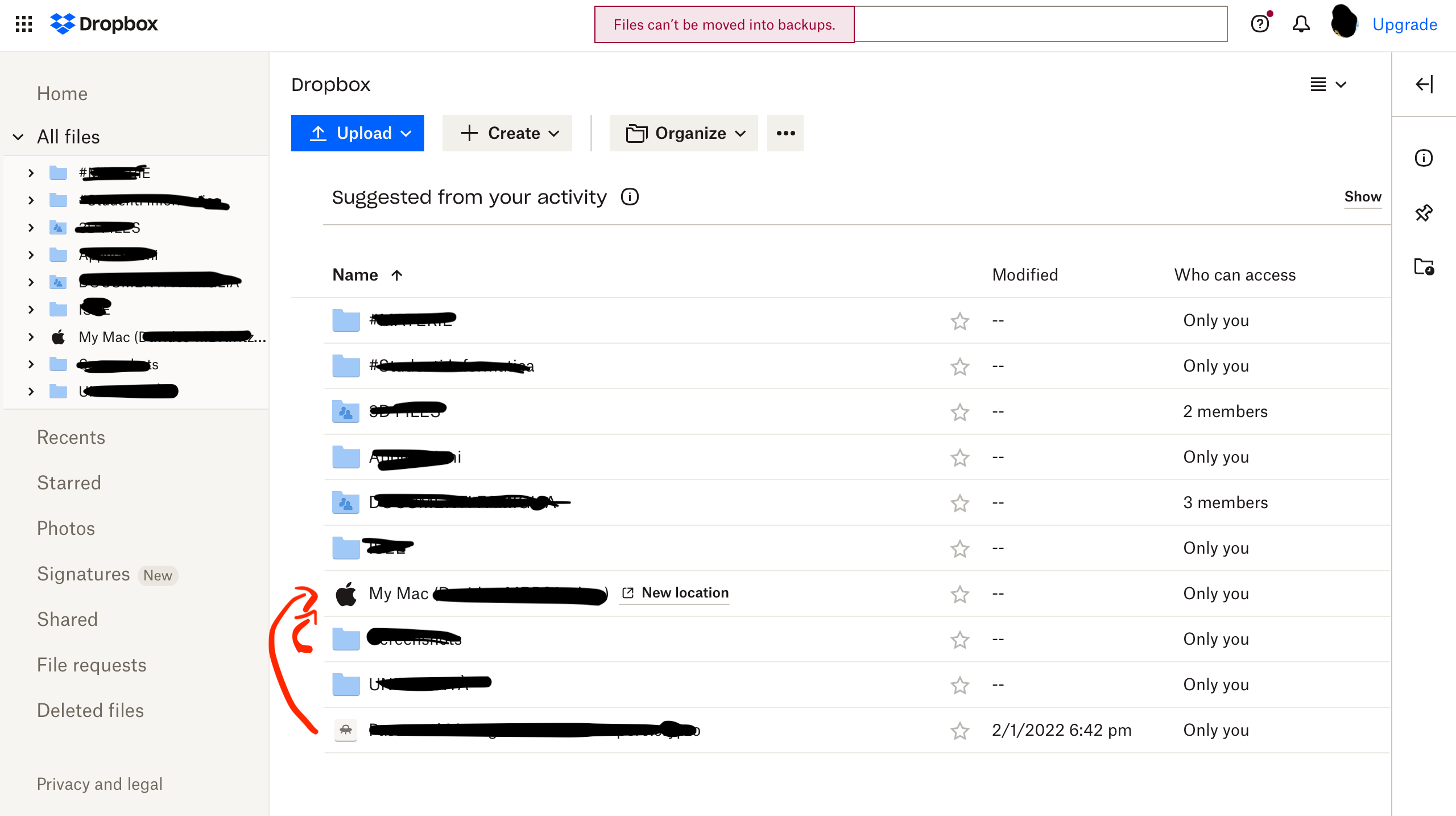Viewport: 1456px width, 816px height.
Task: Collapse the right details sidebar
Action: tap(1424, 85)
